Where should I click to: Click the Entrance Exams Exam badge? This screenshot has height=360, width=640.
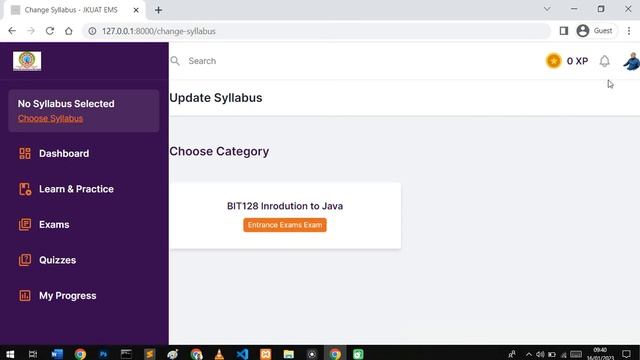285,225
